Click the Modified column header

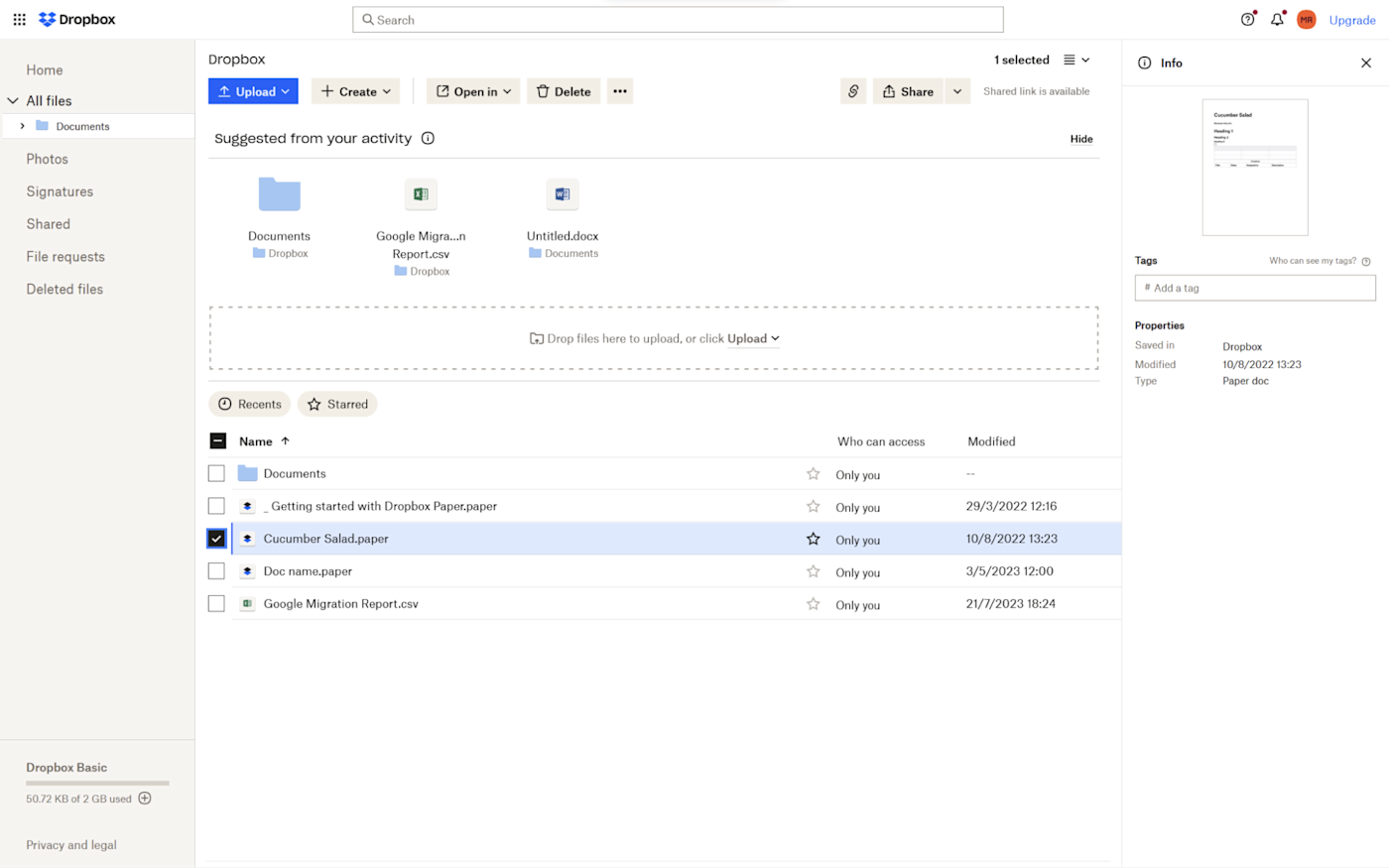991,441
